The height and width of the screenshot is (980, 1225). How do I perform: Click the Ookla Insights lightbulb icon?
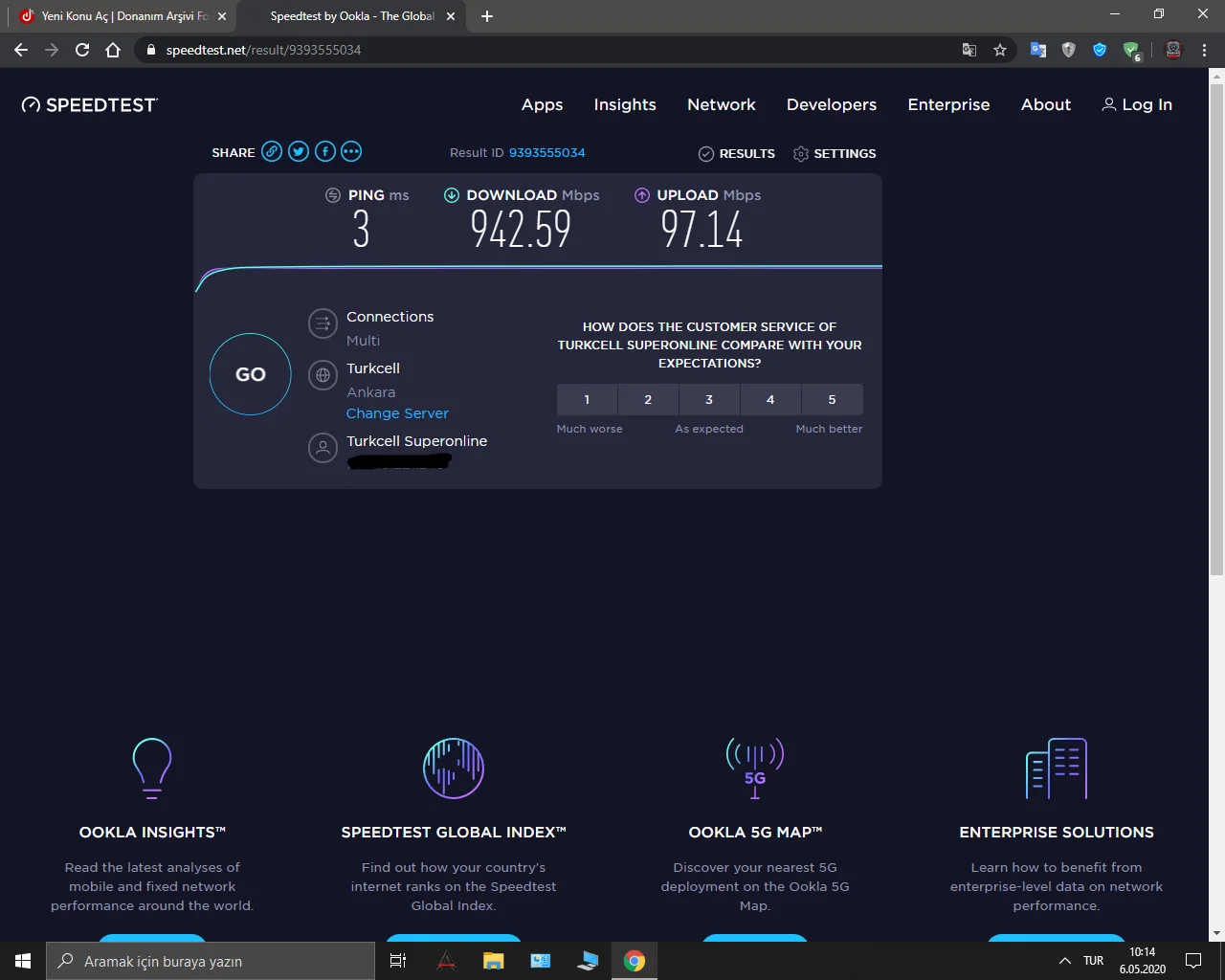click(152, 768)
